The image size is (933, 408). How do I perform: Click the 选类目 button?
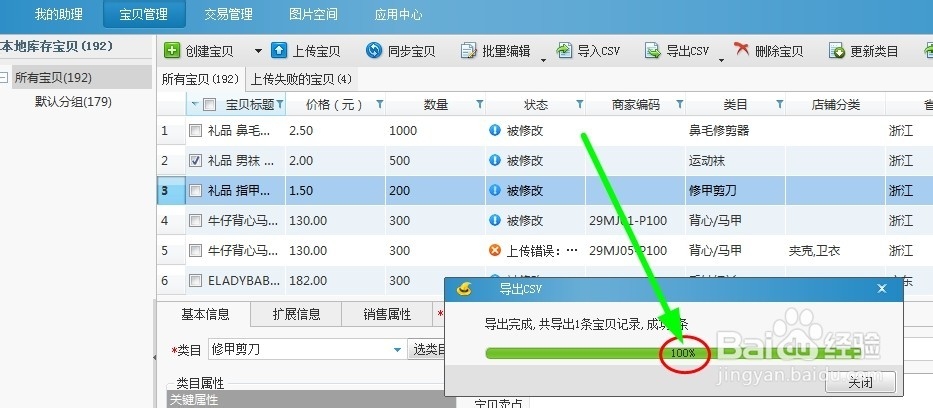(427, 350)
